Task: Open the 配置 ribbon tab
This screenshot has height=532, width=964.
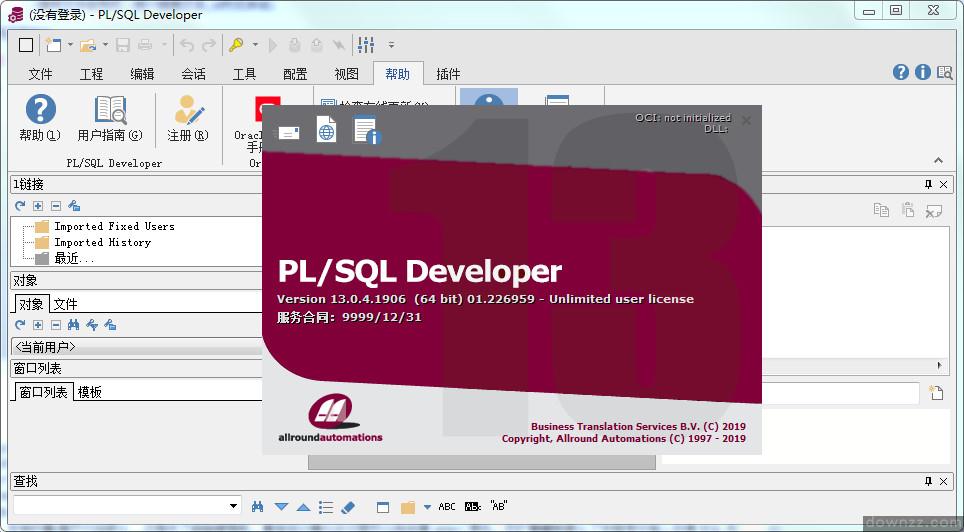Action: click(296, 74)
